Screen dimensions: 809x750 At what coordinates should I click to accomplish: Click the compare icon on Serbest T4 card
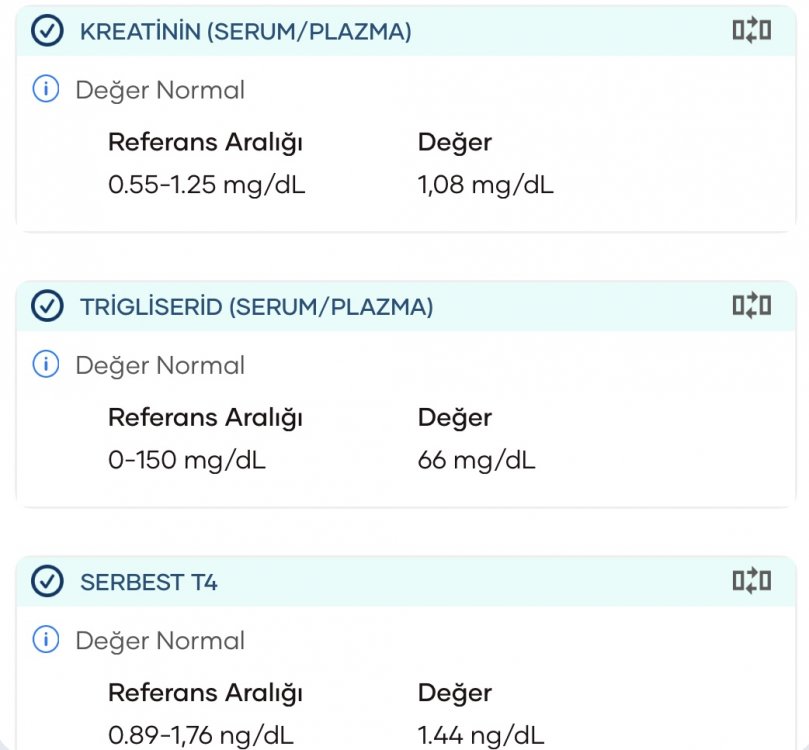[752, 581]
